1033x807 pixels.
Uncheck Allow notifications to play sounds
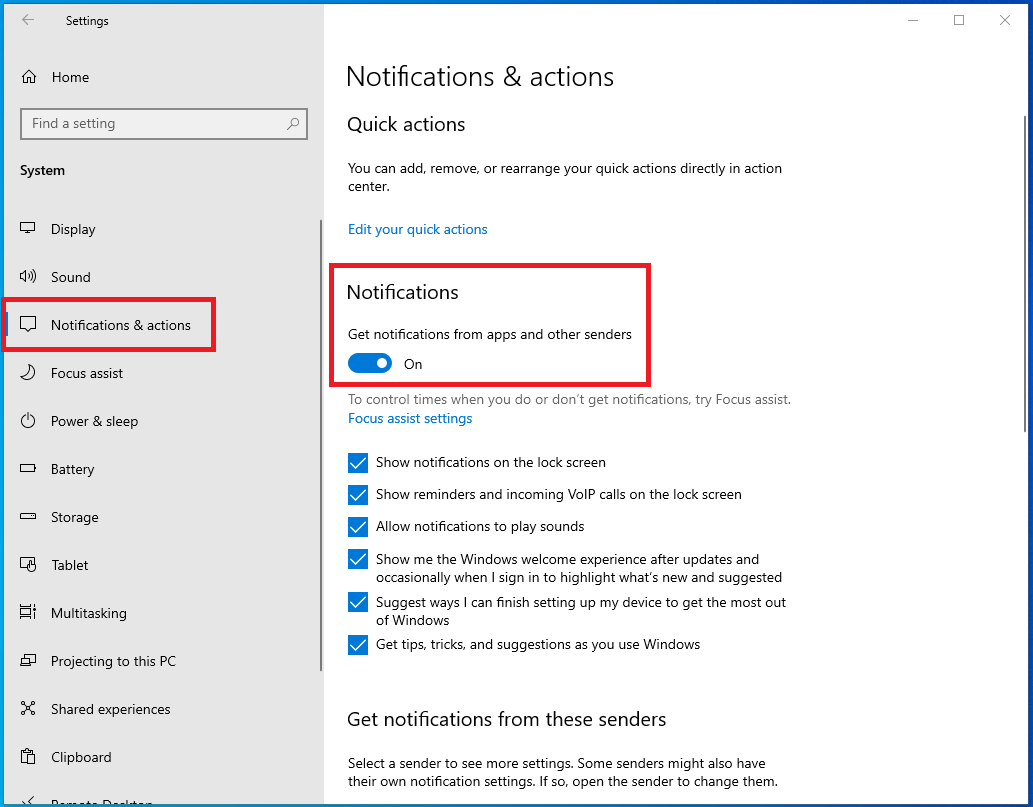click(358, 527)
